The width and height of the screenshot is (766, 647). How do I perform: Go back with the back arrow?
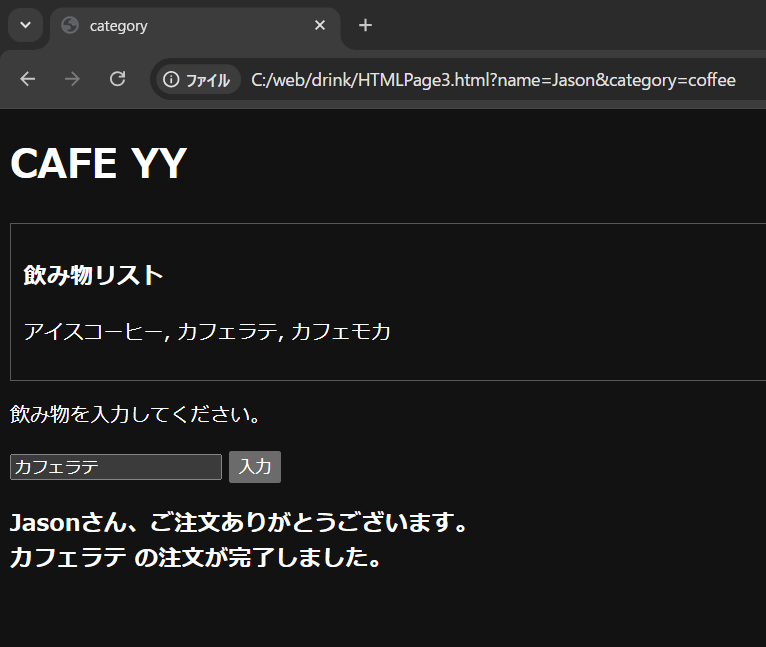point(27,79)
